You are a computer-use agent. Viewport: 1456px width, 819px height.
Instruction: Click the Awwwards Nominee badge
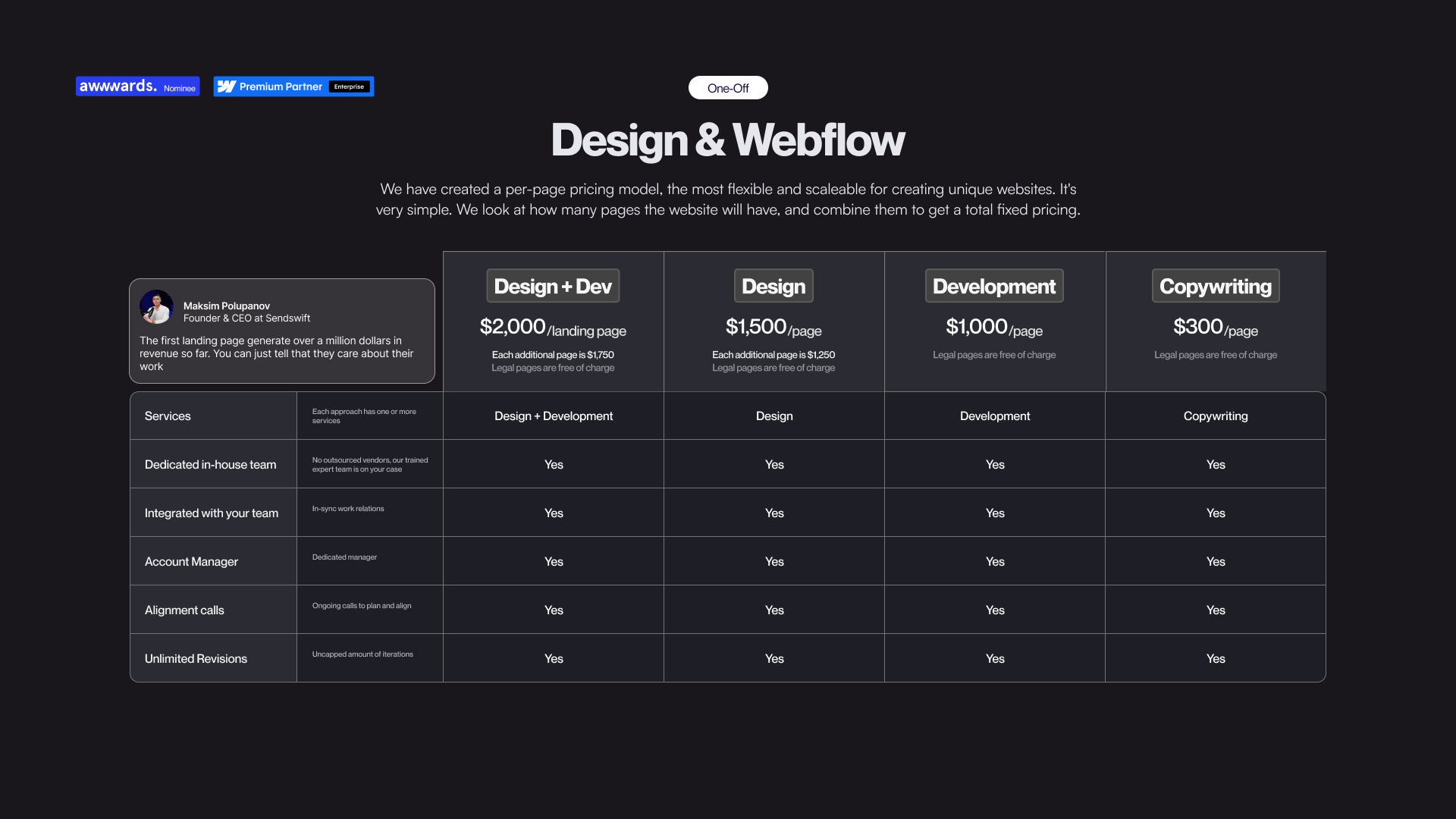[137, 86]
